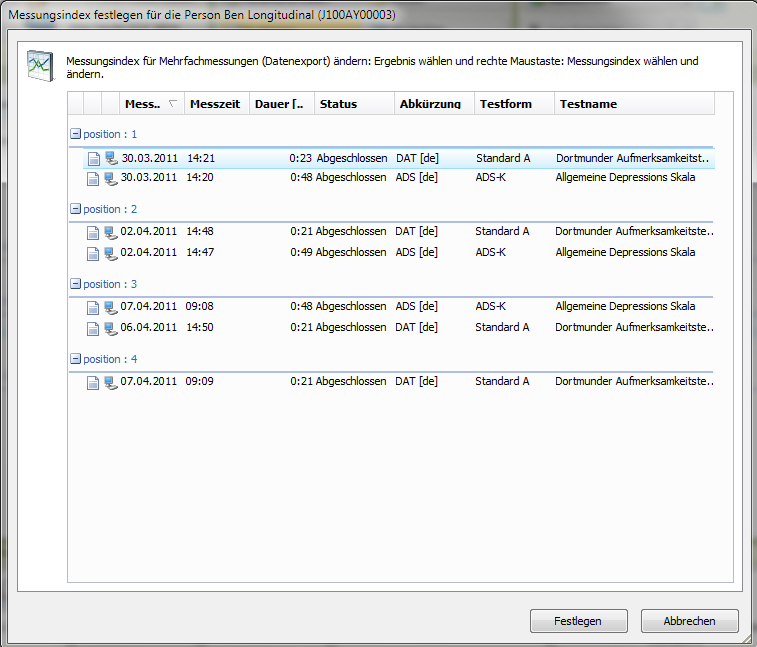Click the document icon in the 07.04.2011 09:08 row
This screenshot has width=757, height=647.
coord(93,307)
